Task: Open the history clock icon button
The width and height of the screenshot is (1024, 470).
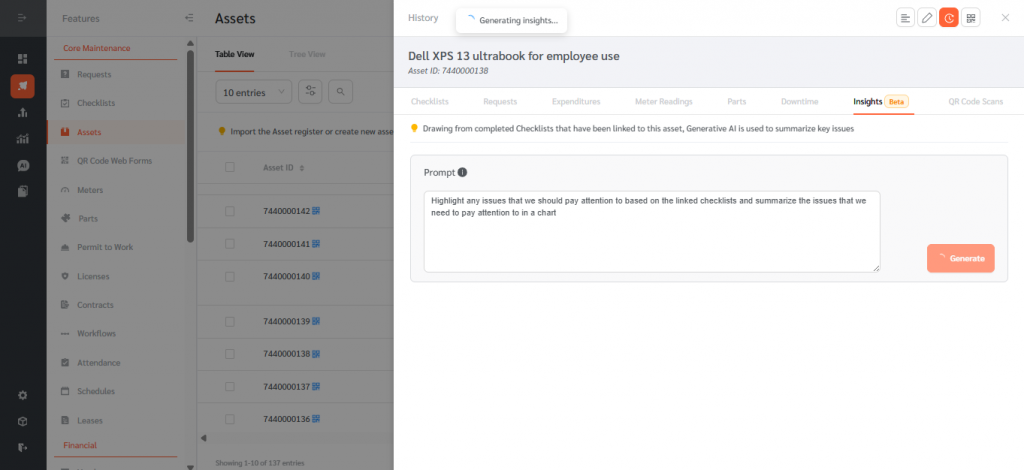Action: click(x=949, y=18)
